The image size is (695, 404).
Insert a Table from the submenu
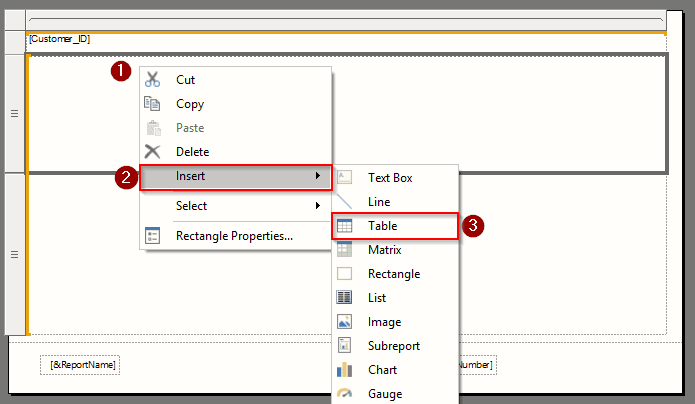coord(395,226)
